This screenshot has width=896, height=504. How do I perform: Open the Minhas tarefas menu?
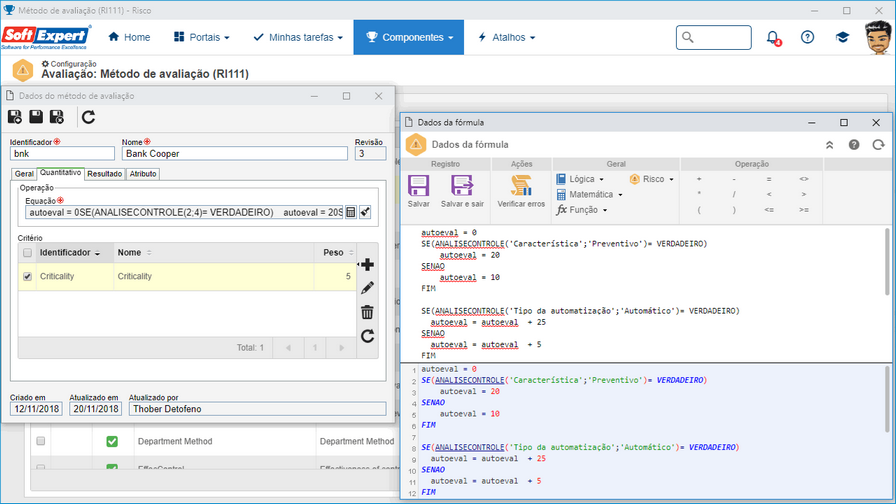(298, 37)
